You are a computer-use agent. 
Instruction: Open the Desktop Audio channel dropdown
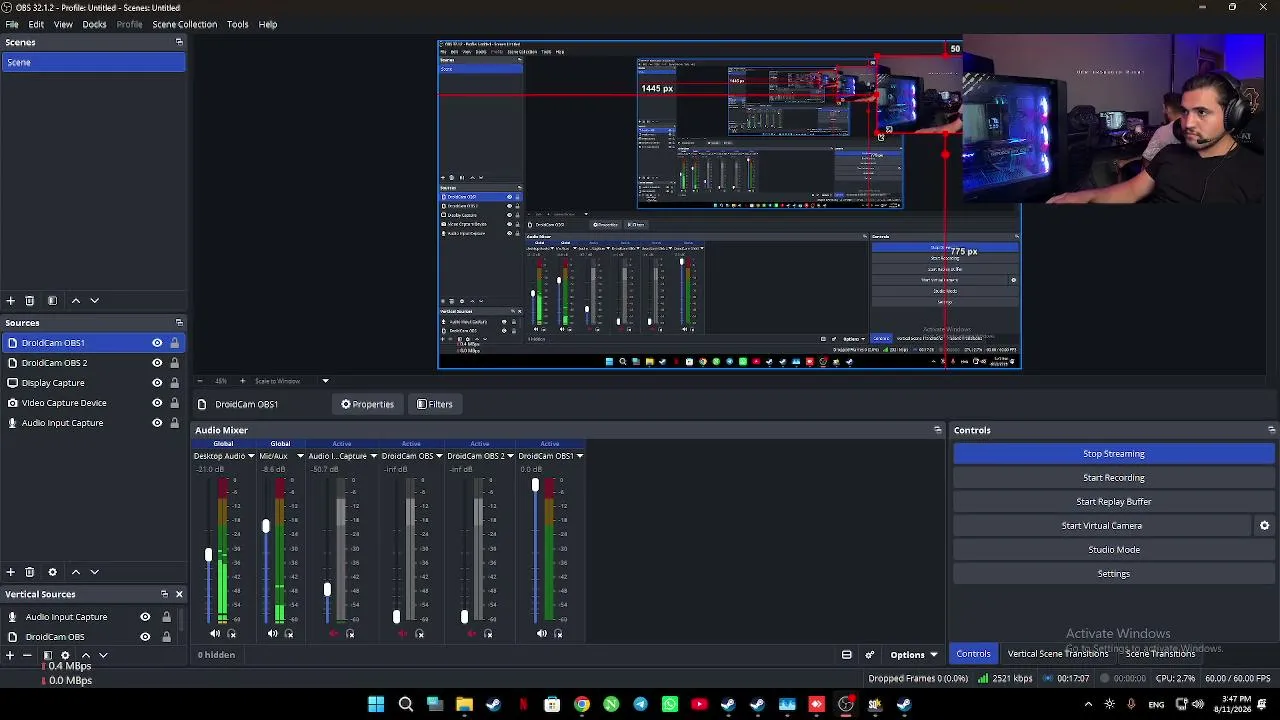251,456
